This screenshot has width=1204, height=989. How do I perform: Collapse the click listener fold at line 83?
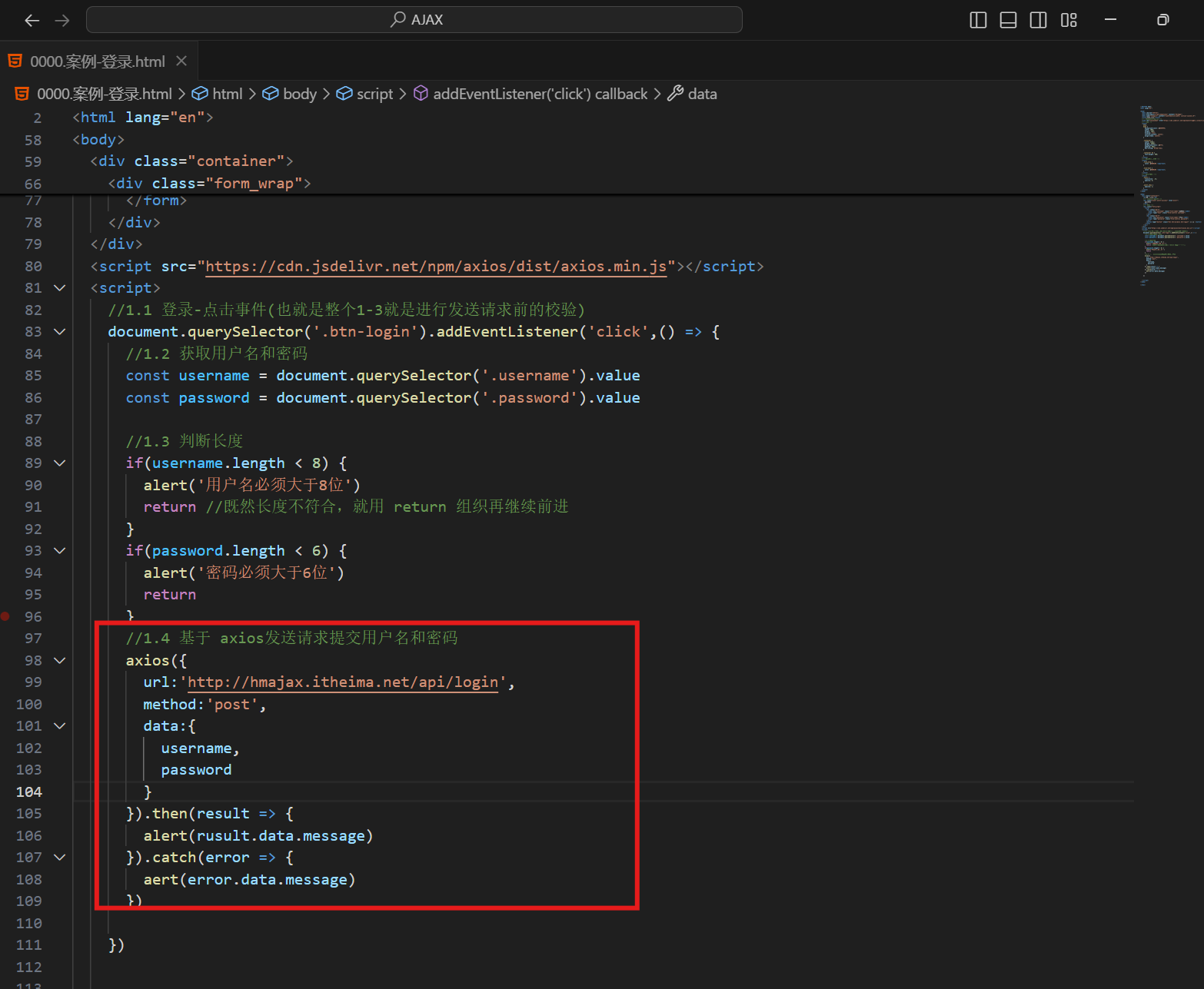point(59,332)
